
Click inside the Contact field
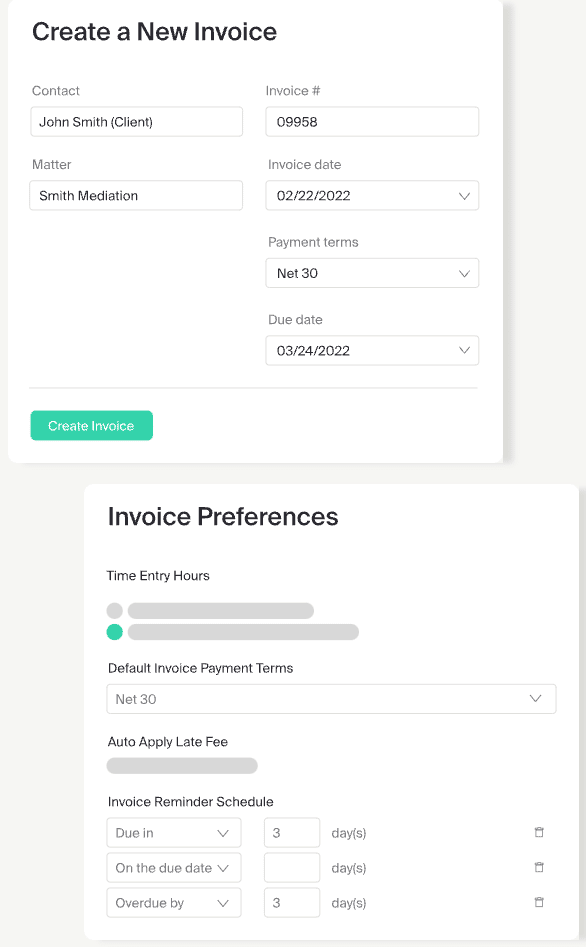(x=136, y=121)
